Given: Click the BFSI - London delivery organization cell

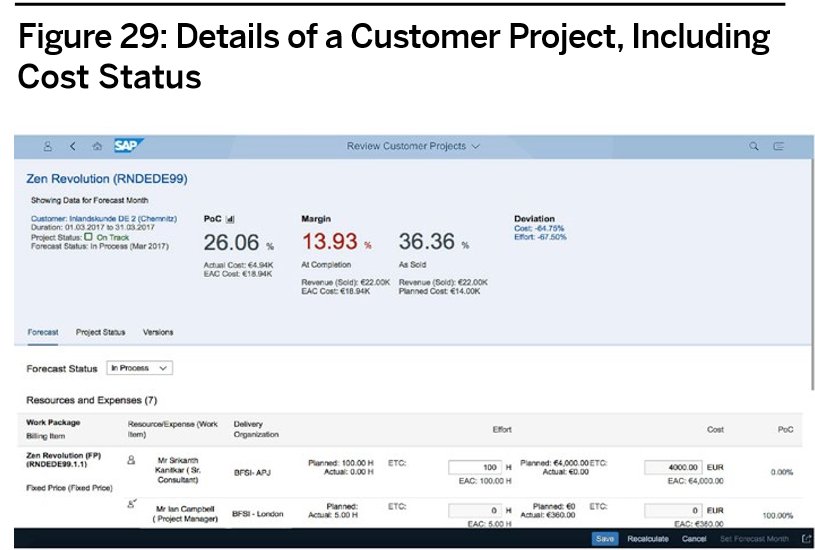Looking at the screenshot, I should click(x=258, y=514).
